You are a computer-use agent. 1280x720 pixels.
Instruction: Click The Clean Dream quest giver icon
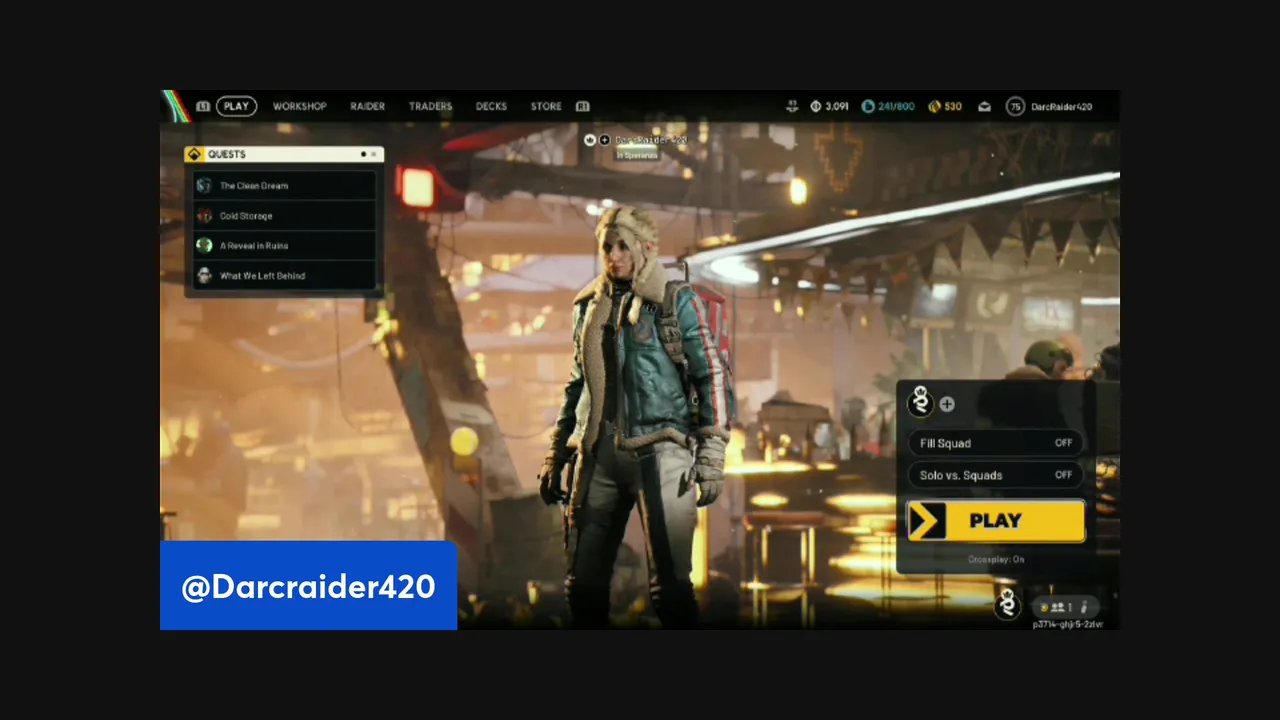pos(204,186)
